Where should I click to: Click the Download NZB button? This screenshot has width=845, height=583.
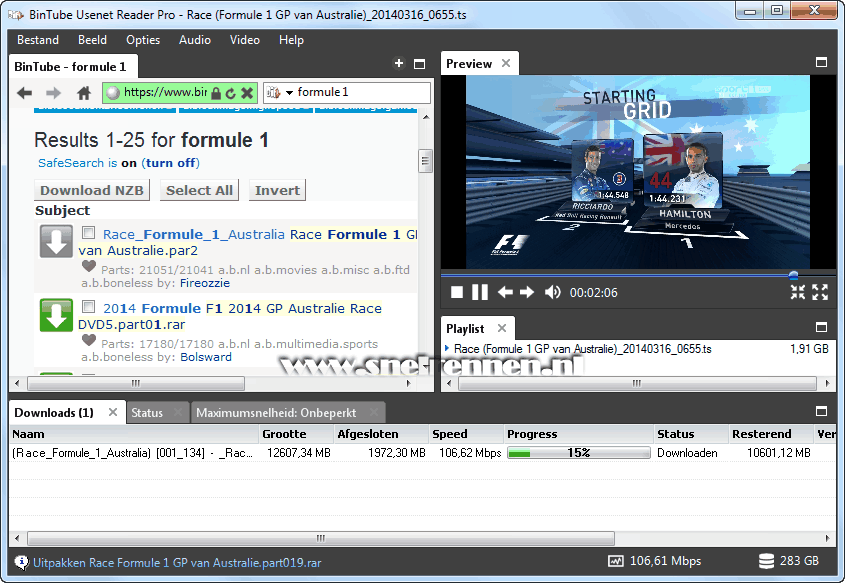(x=92, y=190)
